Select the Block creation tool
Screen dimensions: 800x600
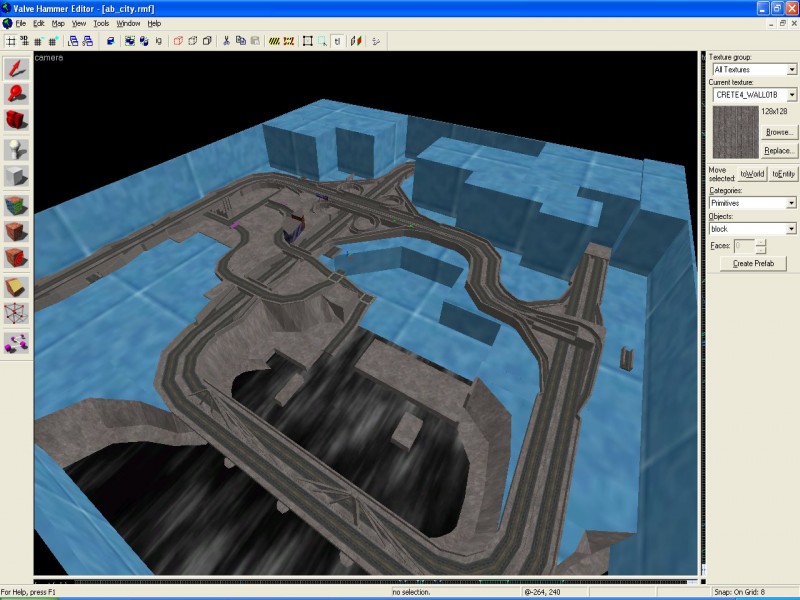coord(16,177)
